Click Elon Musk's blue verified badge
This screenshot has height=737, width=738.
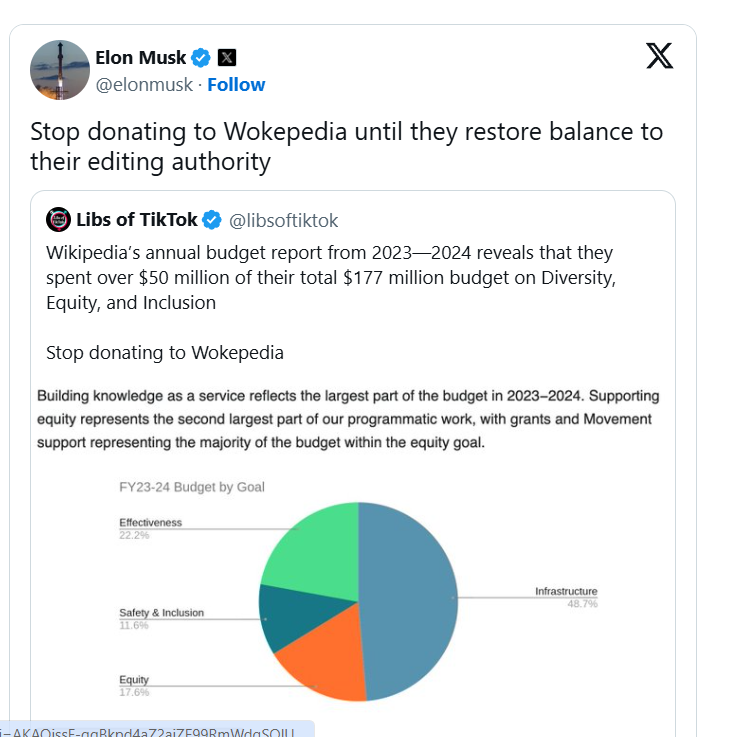pos(201,57)
